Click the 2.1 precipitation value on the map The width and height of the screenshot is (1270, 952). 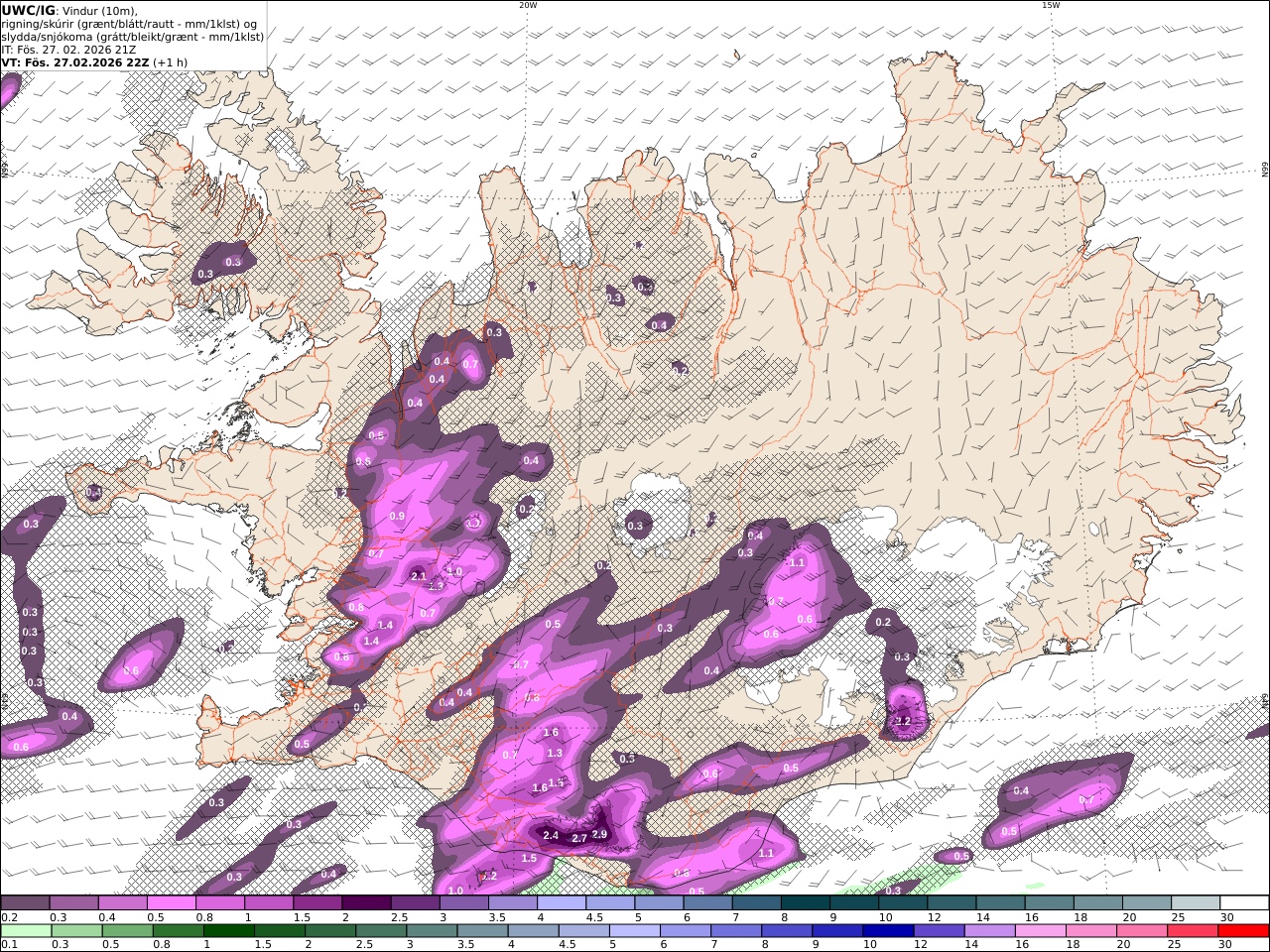coord(419,576)
